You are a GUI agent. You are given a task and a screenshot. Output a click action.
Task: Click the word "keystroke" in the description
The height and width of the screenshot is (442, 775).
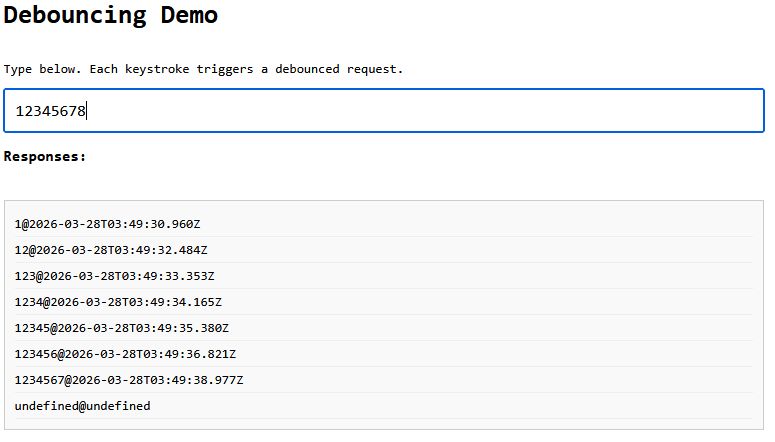(x=157, y=69)
